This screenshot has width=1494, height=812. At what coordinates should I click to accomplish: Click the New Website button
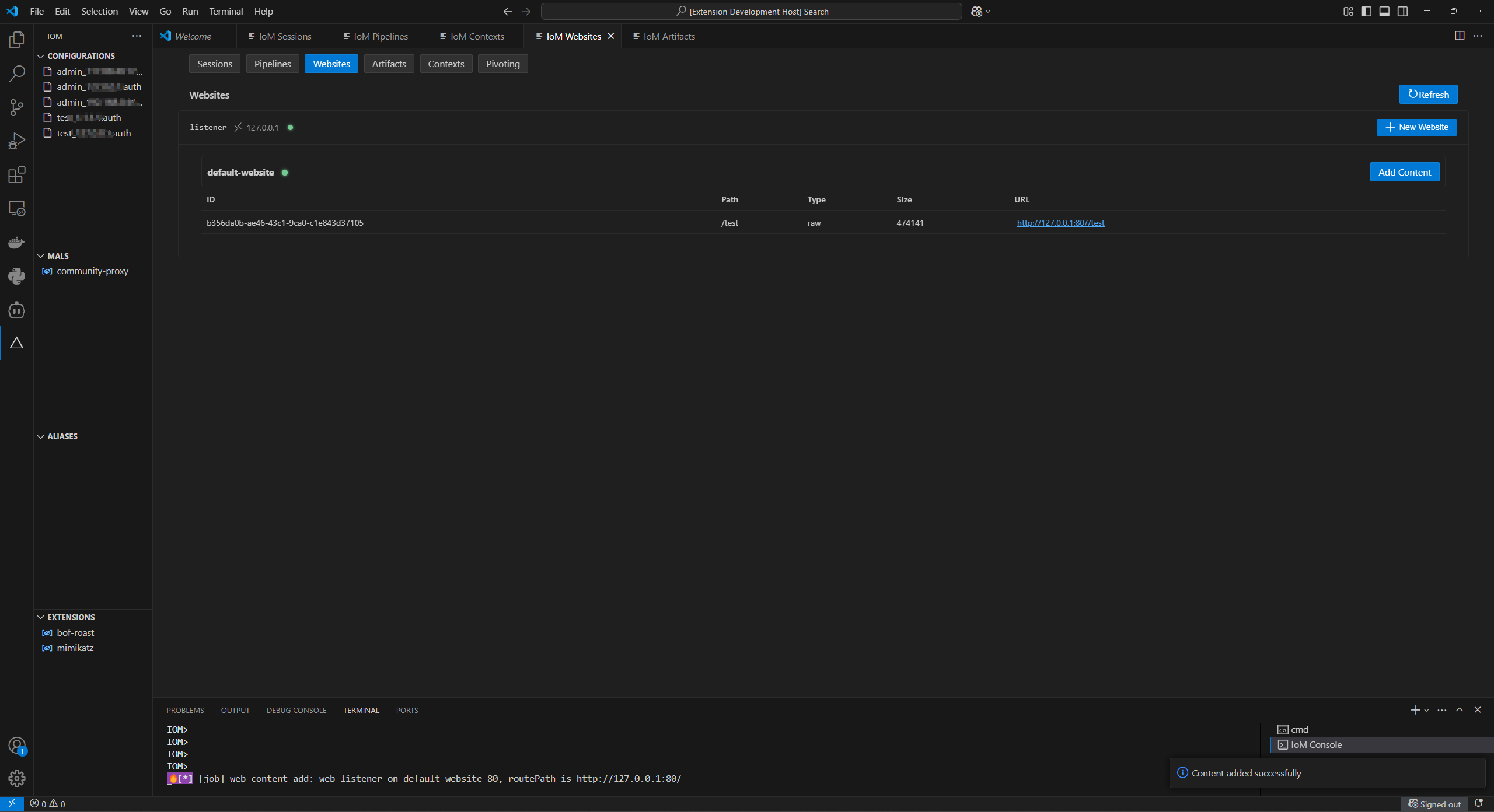(1418, 127)
